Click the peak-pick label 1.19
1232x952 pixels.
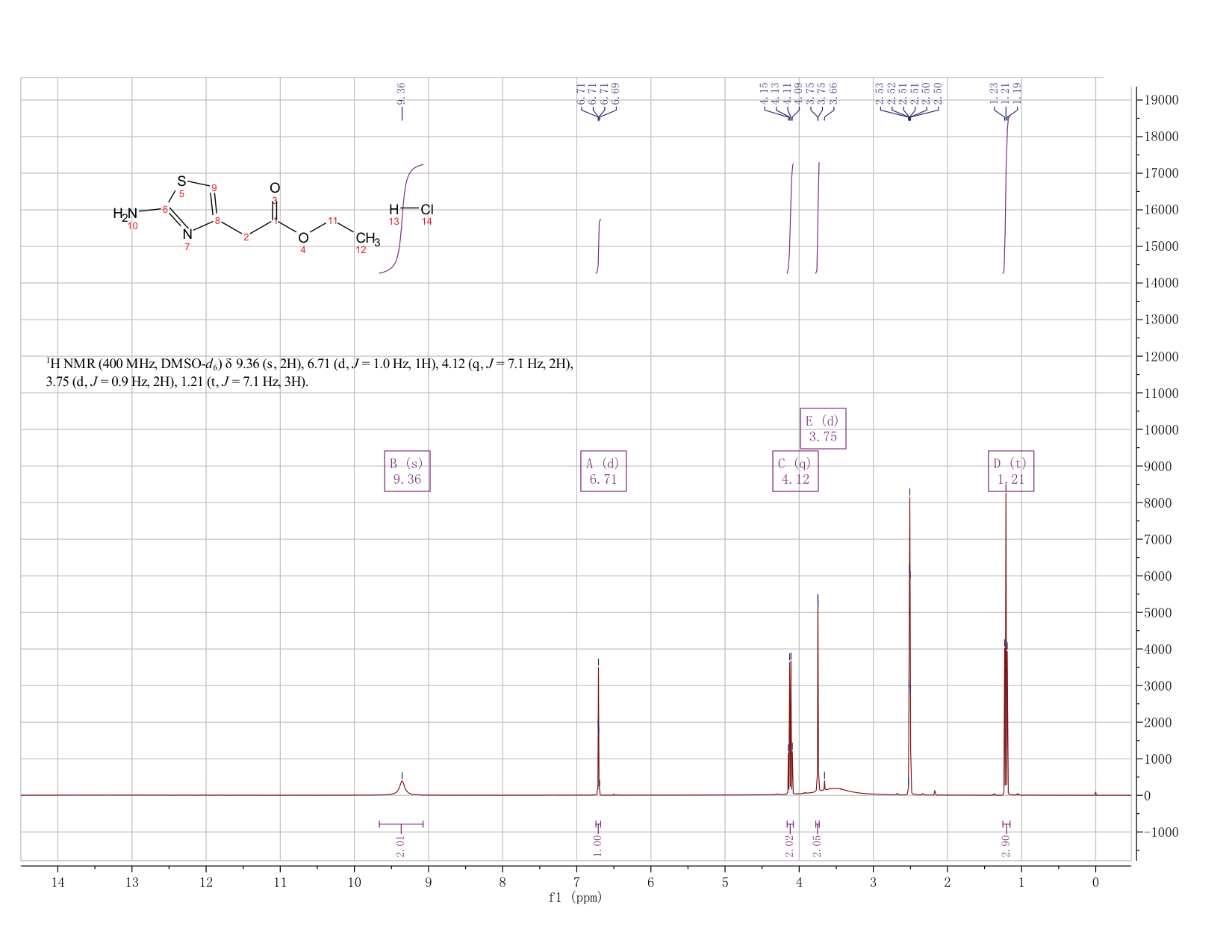(x=1017, y=93)
